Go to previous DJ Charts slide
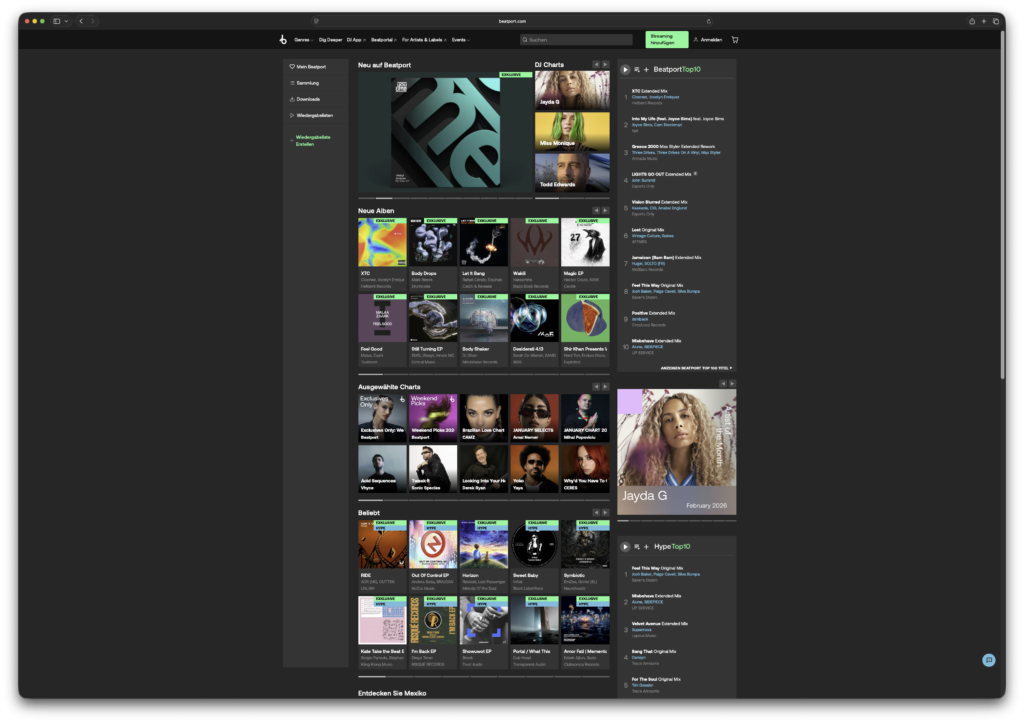Image resolution: width=1024 pixels, height=723 pixels. coord(596,65)
